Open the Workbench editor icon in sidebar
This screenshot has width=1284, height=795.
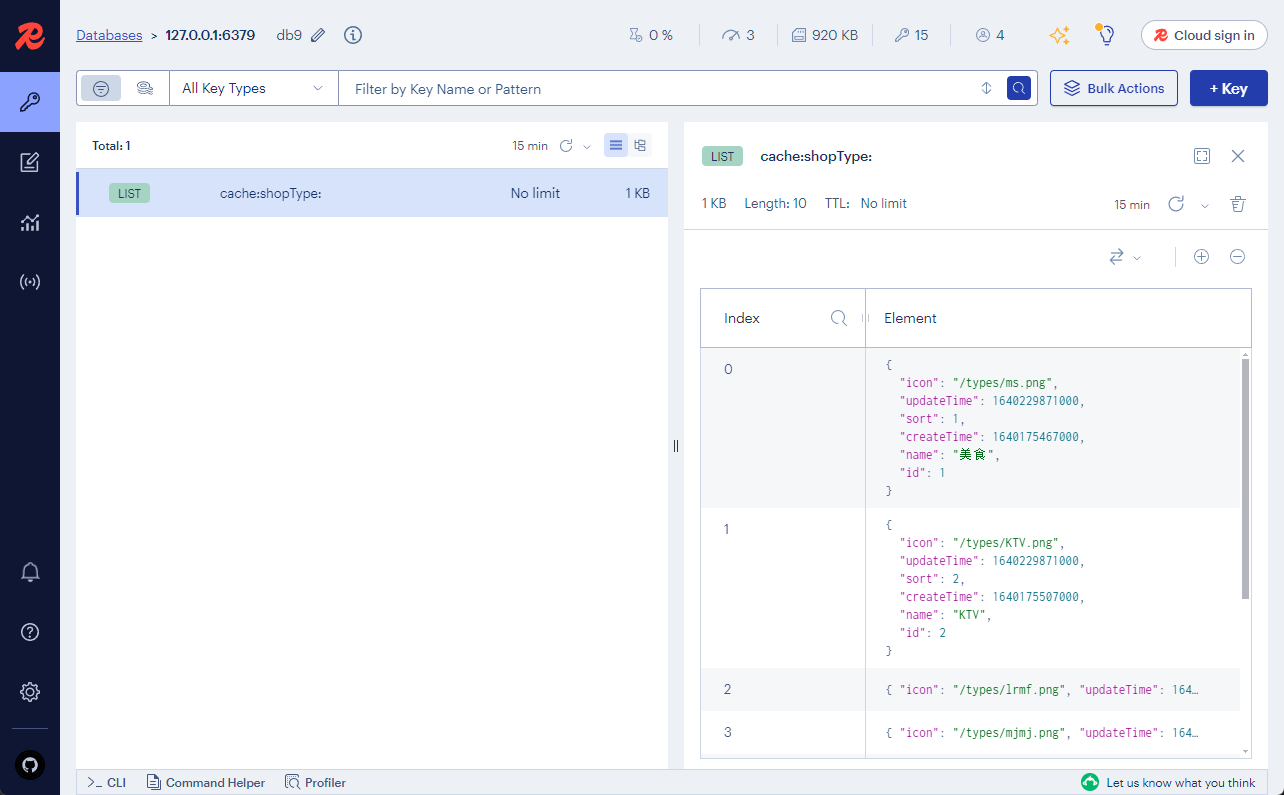[30, 162]
